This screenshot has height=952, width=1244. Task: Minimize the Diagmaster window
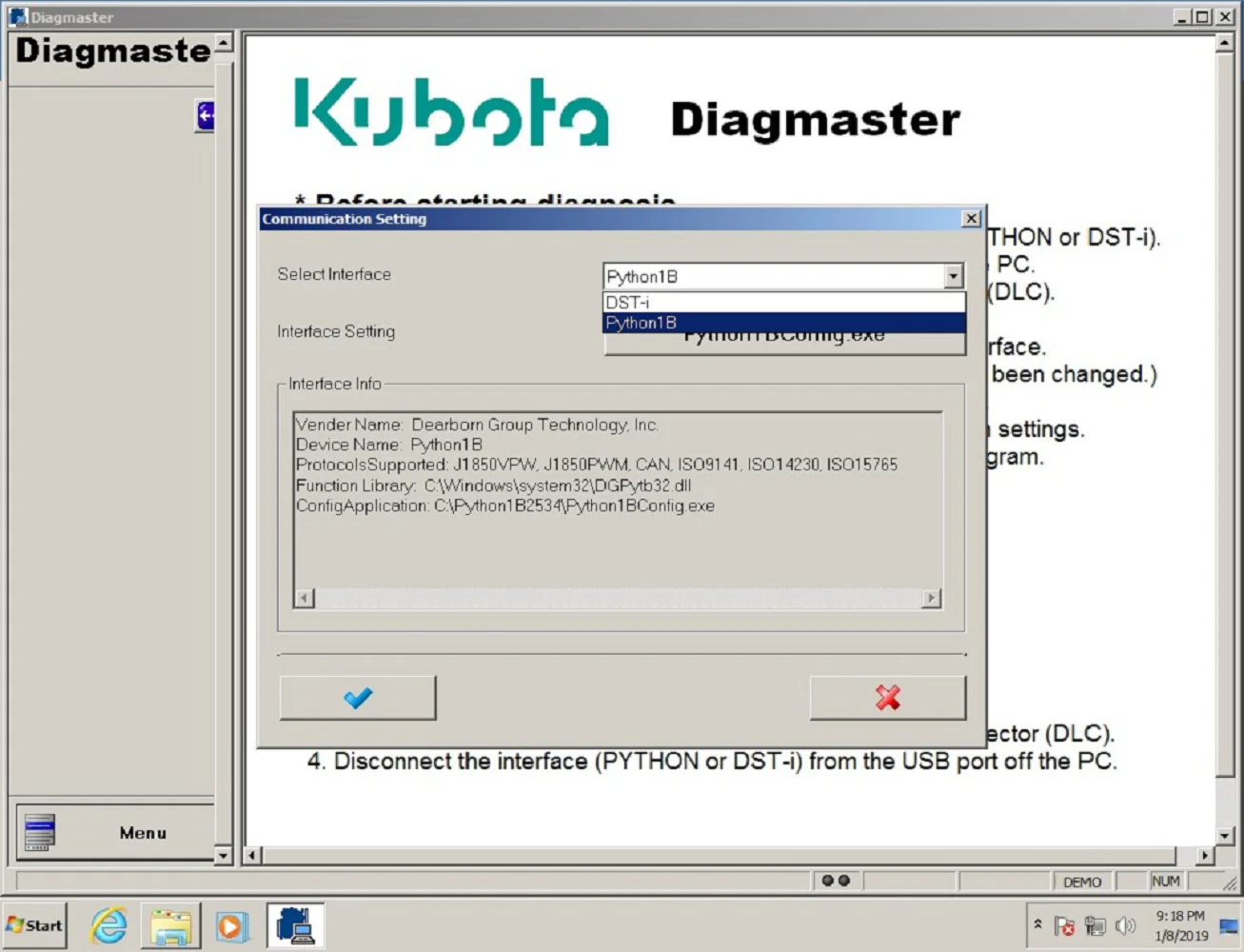coord(1182,16)
